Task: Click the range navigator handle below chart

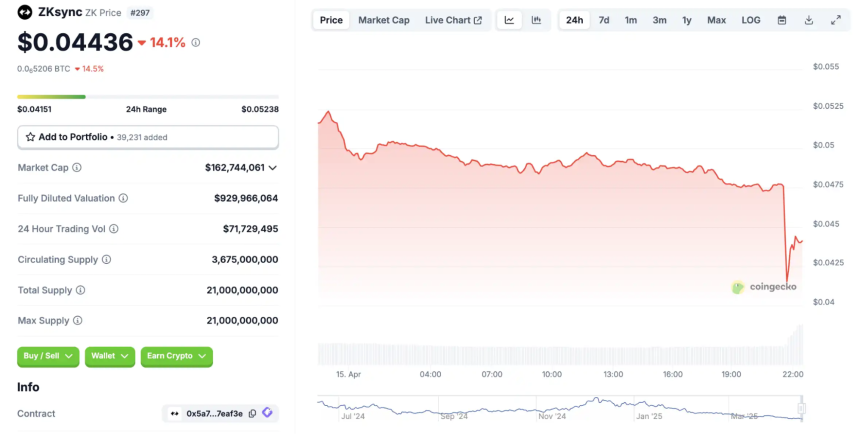Action: (x=801, y=409)
